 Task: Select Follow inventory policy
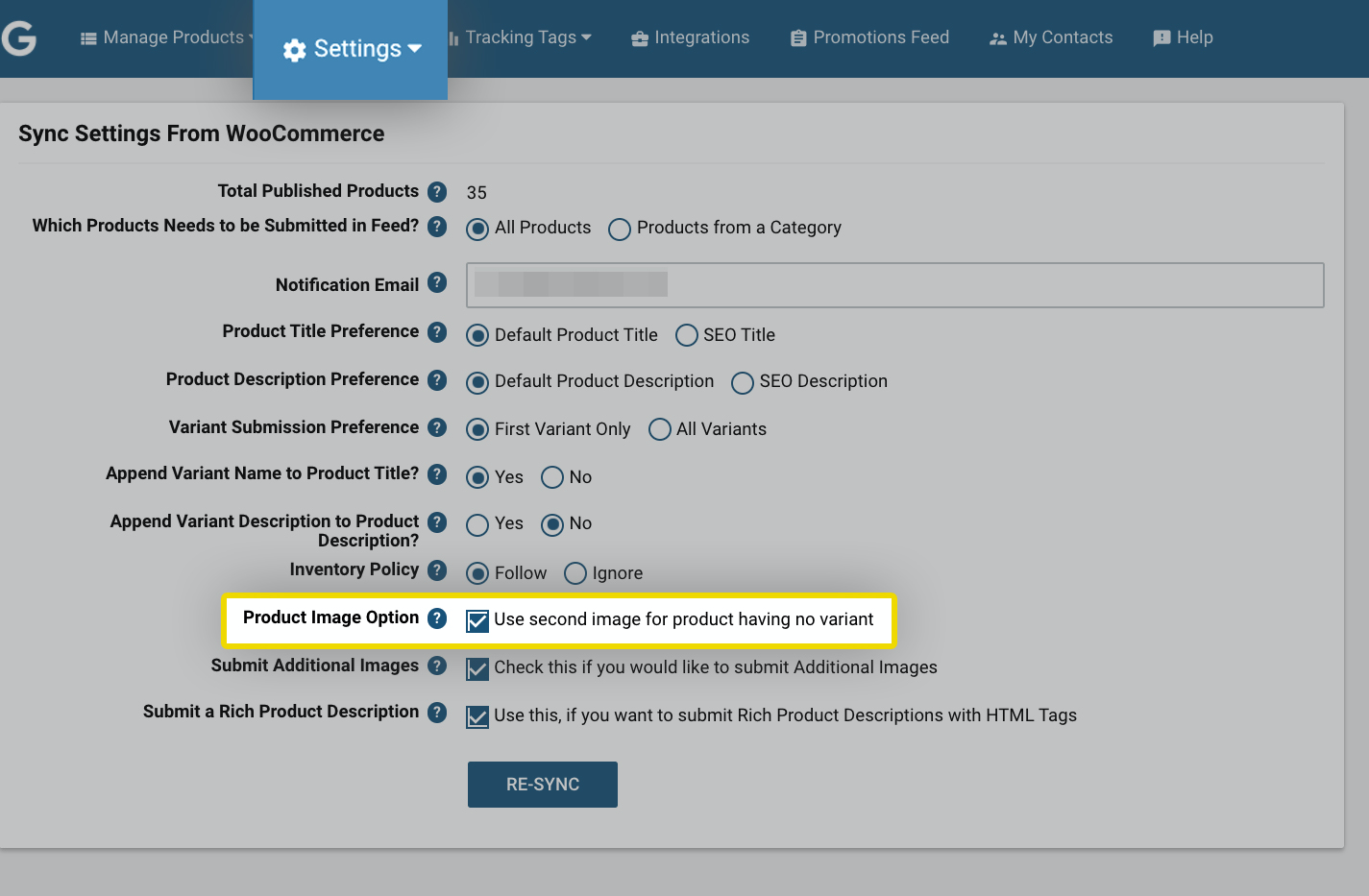coord(477,573)
